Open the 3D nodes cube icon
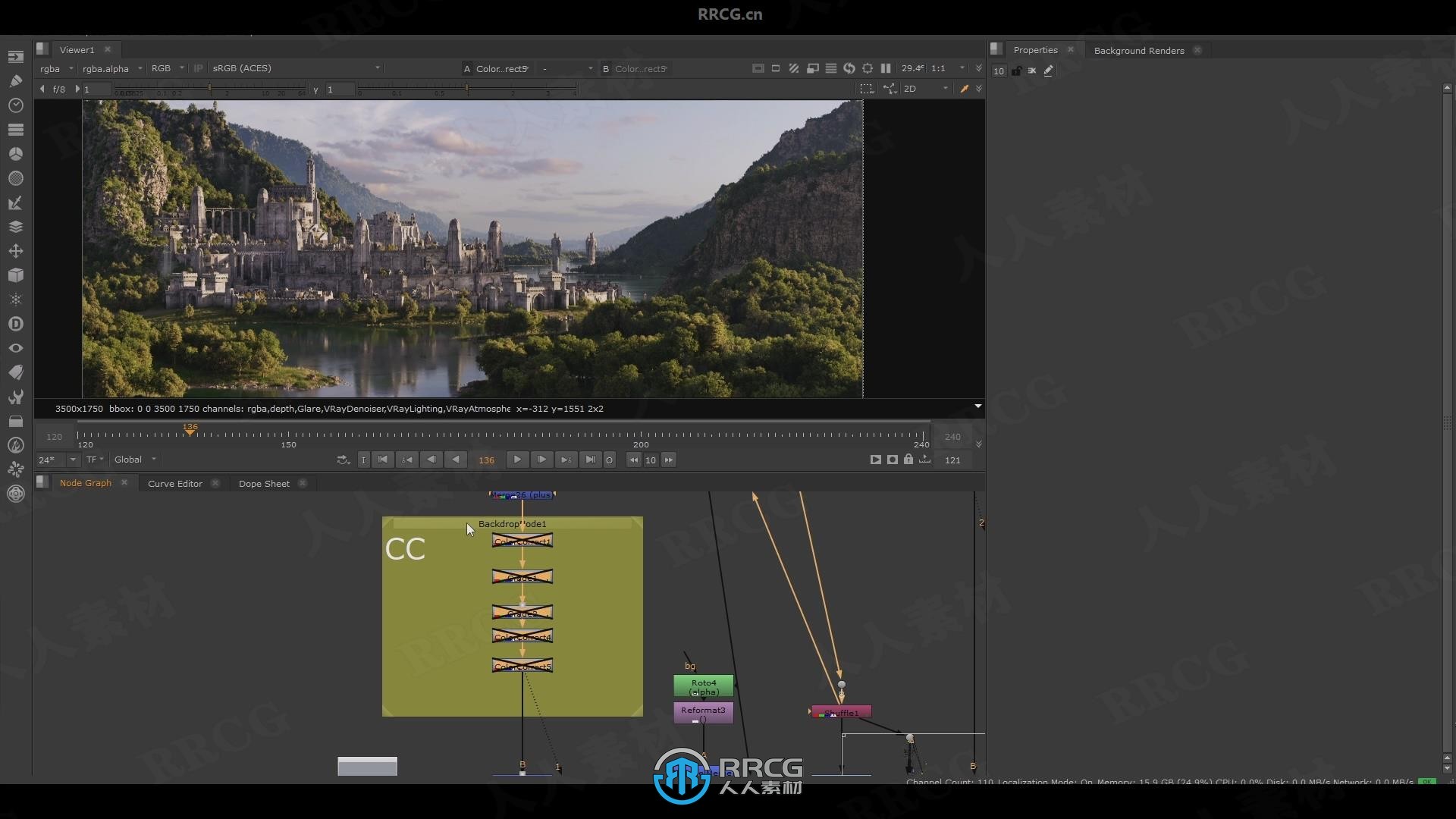 [15, 275]
